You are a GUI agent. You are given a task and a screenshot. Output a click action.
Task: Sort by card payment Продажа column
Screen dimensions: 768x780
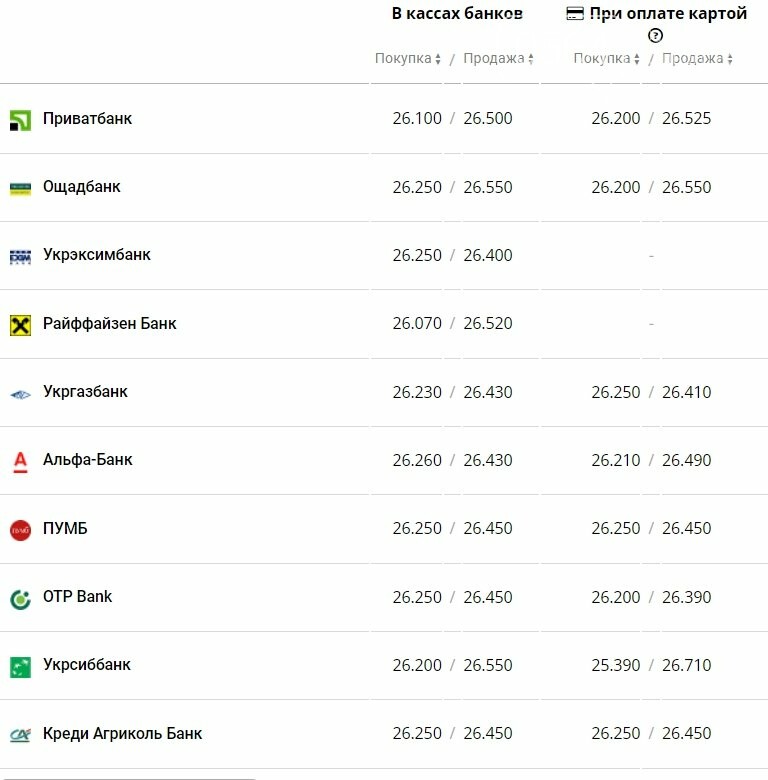(x=697, y=59)
